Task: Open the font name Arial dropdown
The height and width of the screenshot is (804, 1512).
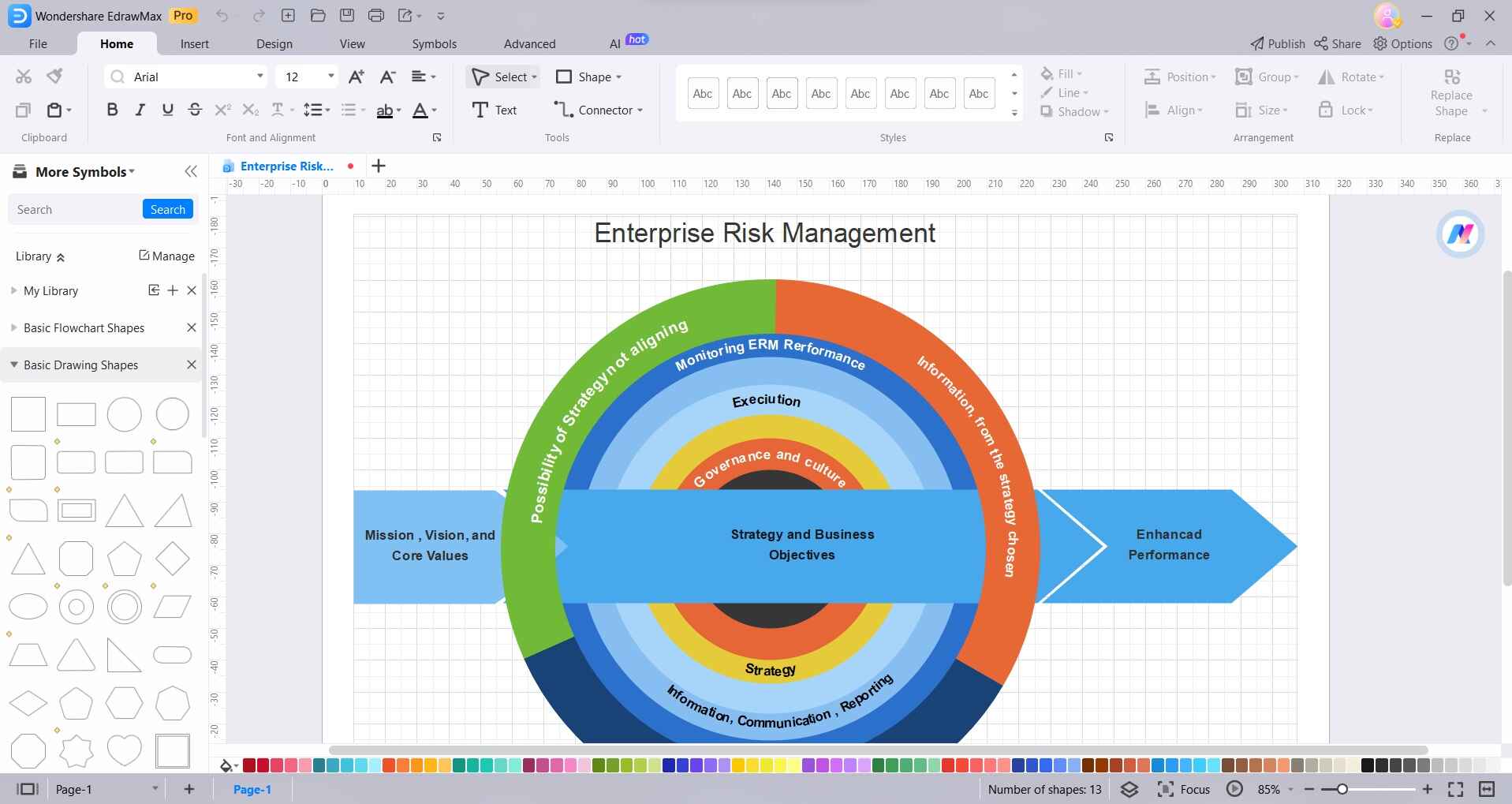Action: pyautogui.click(x=259, y=77)
